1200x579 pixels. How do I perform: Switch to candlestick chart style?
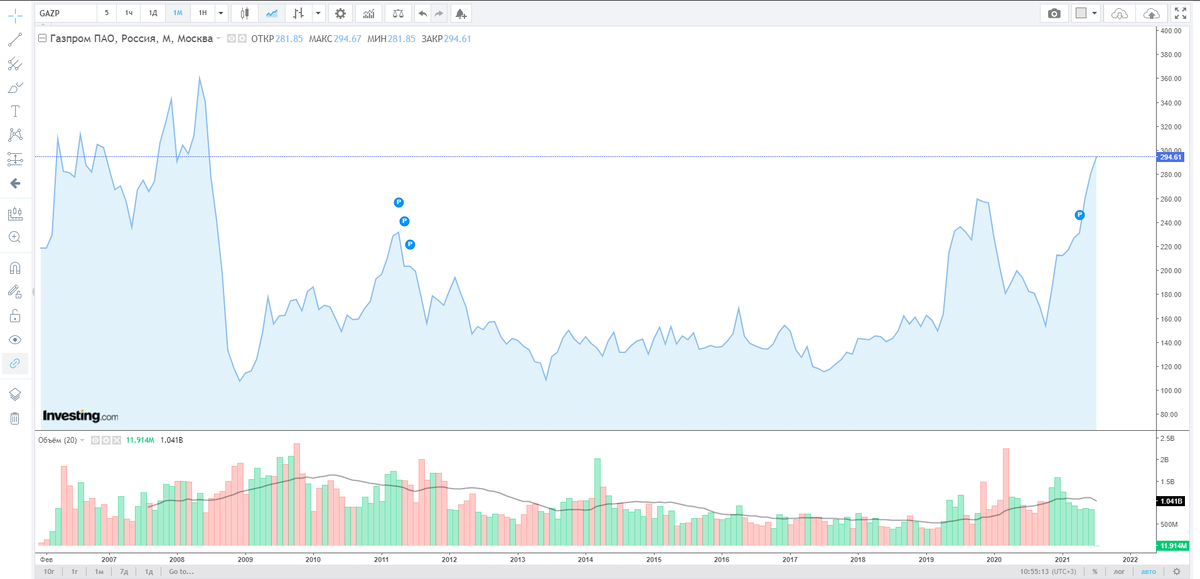[x=246, y=13]
